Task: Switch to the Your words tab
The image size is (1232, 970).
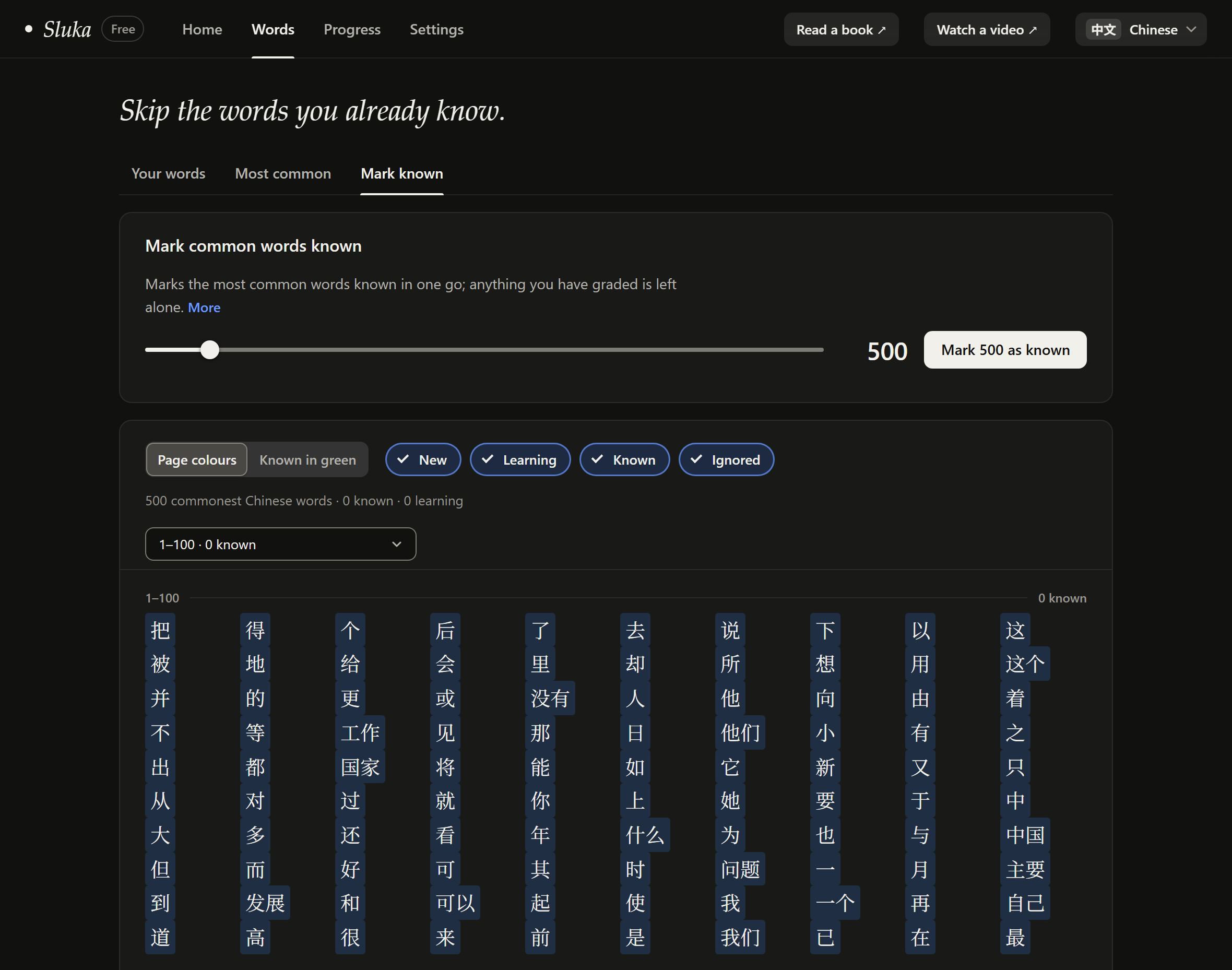Action: tap(169, 174)
